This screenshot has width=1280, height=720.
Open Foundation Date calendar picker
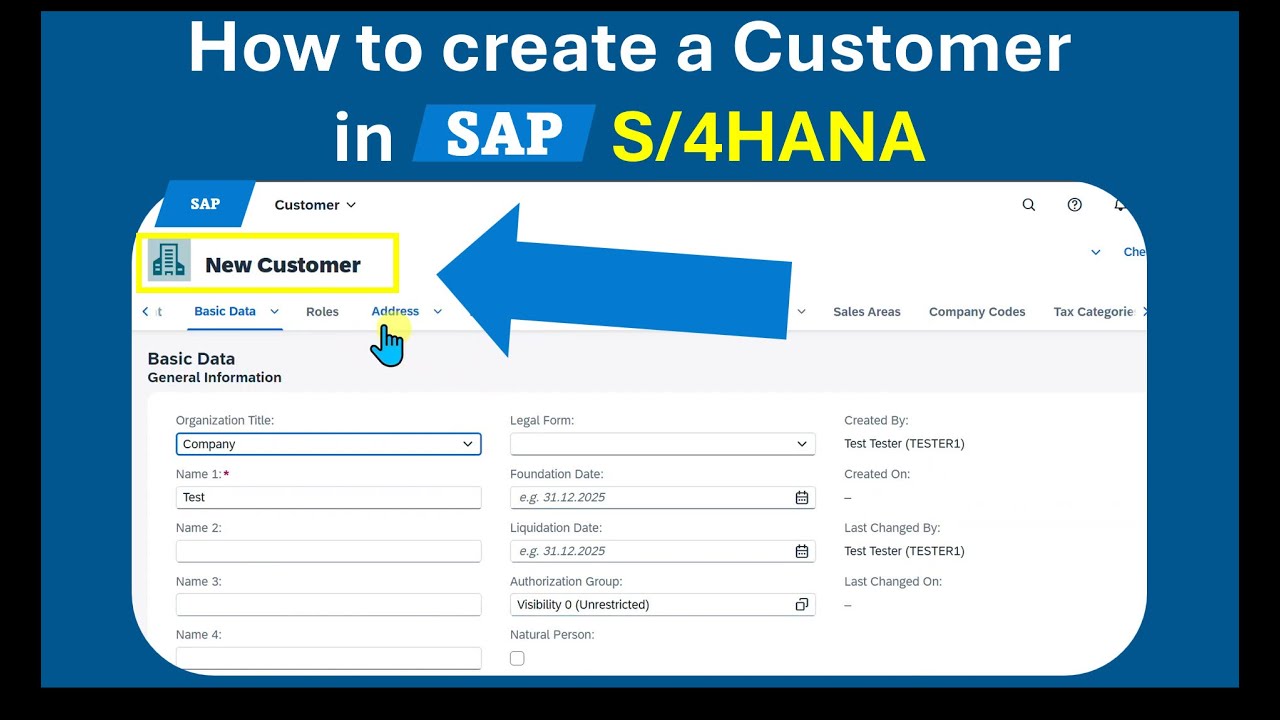[x=802, y=497]
